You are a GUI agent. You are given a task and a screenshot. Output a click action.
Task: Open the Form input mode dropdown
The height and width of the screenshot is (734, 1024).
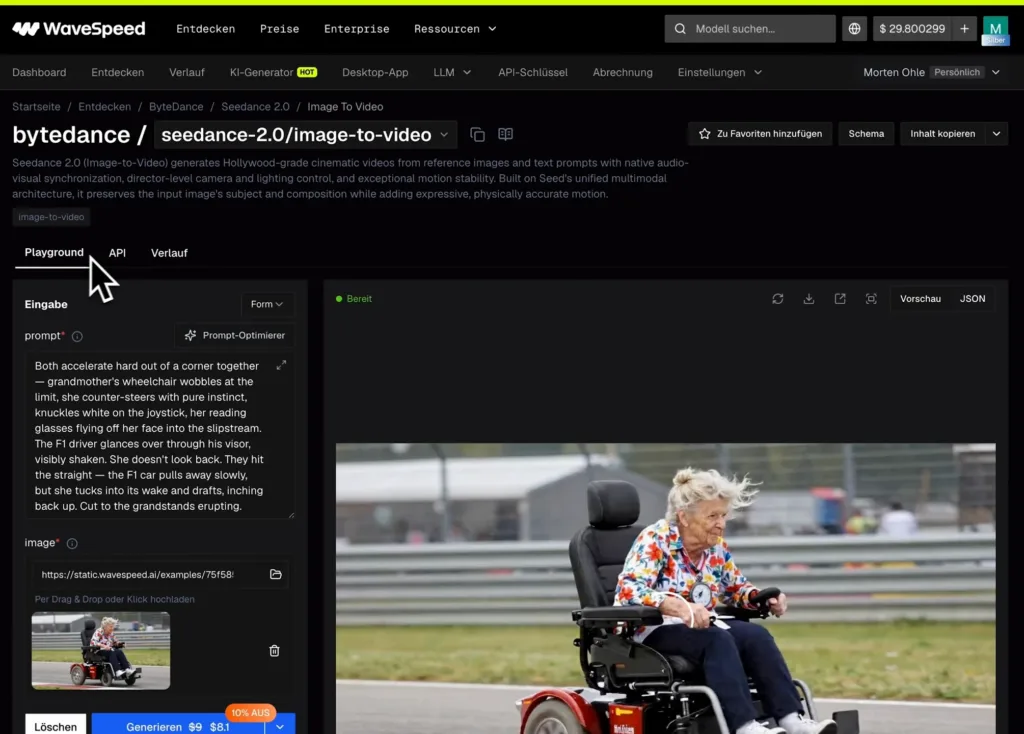[x=267, y=304]
